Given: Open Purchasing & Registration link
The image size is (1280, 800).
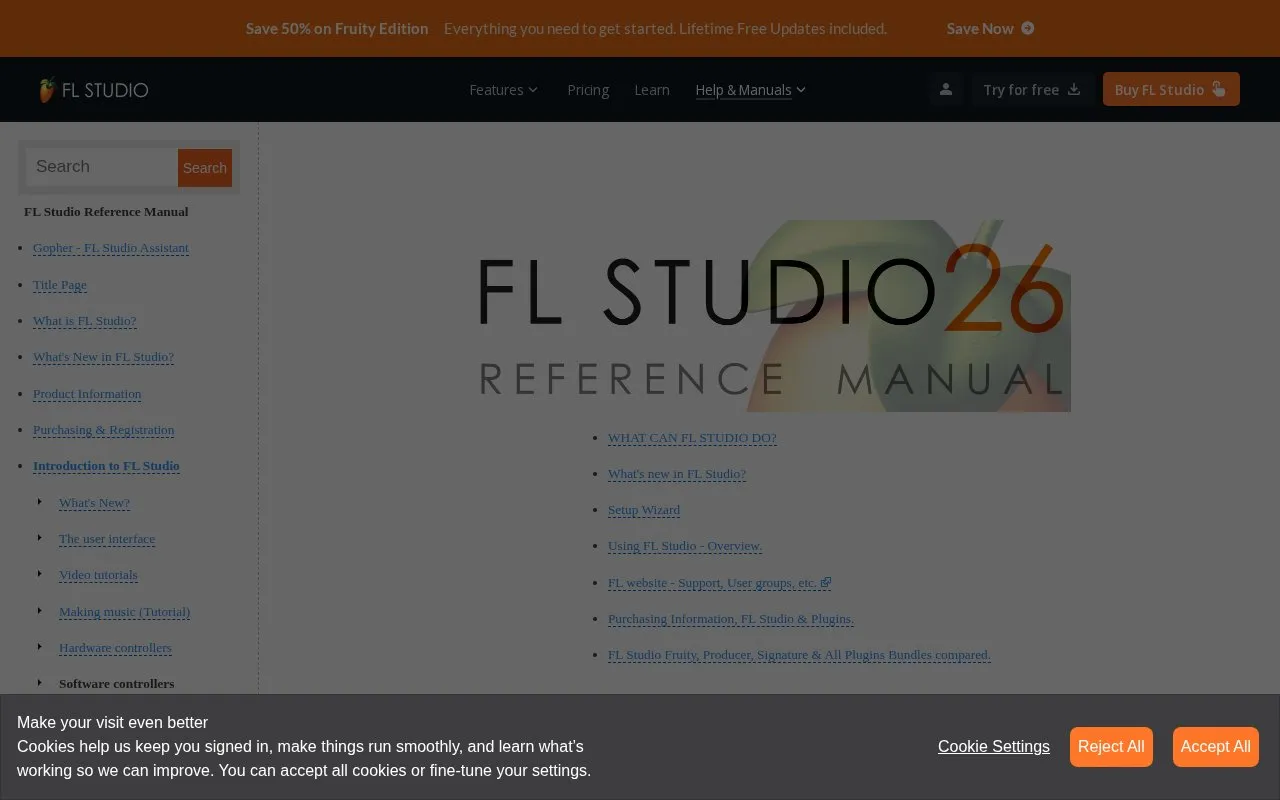Looking at the screenshot, I should (104, 430).
